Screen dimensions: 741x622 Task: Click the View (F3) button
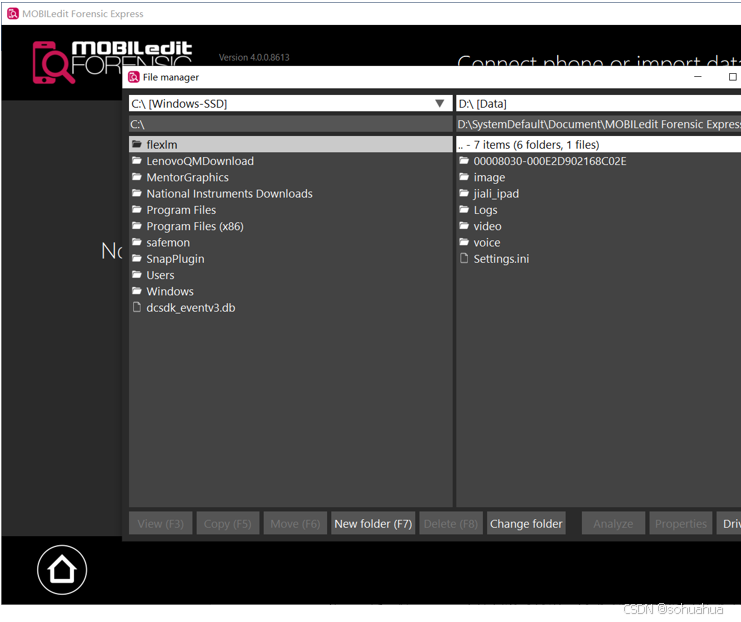coord(161,523)
